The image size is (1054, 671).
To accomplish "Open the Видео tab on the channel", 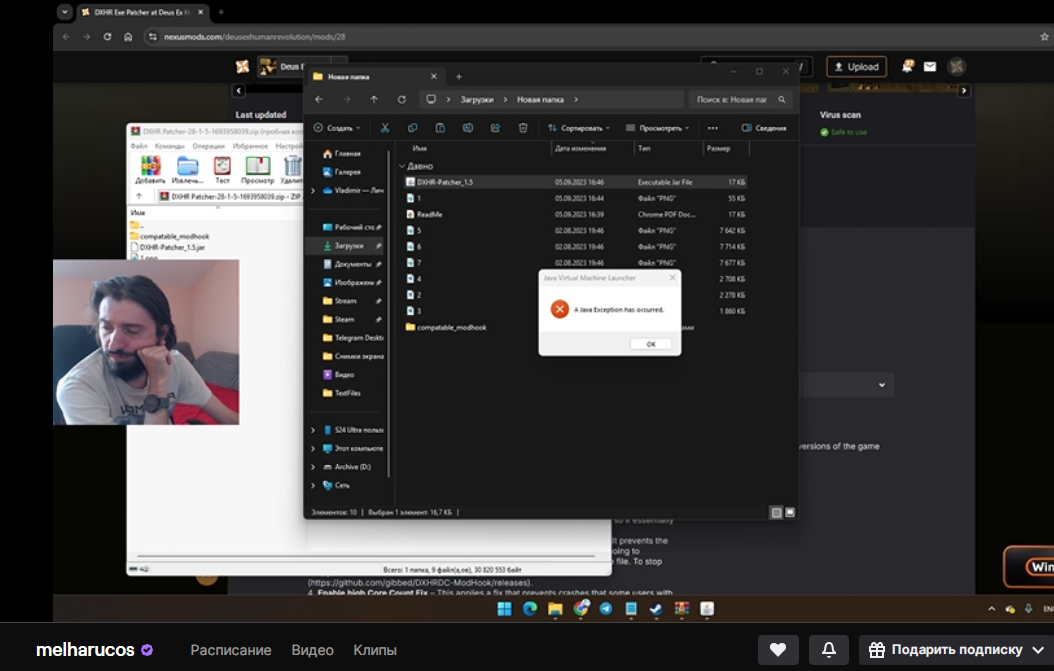I will (x=312, y=650).
